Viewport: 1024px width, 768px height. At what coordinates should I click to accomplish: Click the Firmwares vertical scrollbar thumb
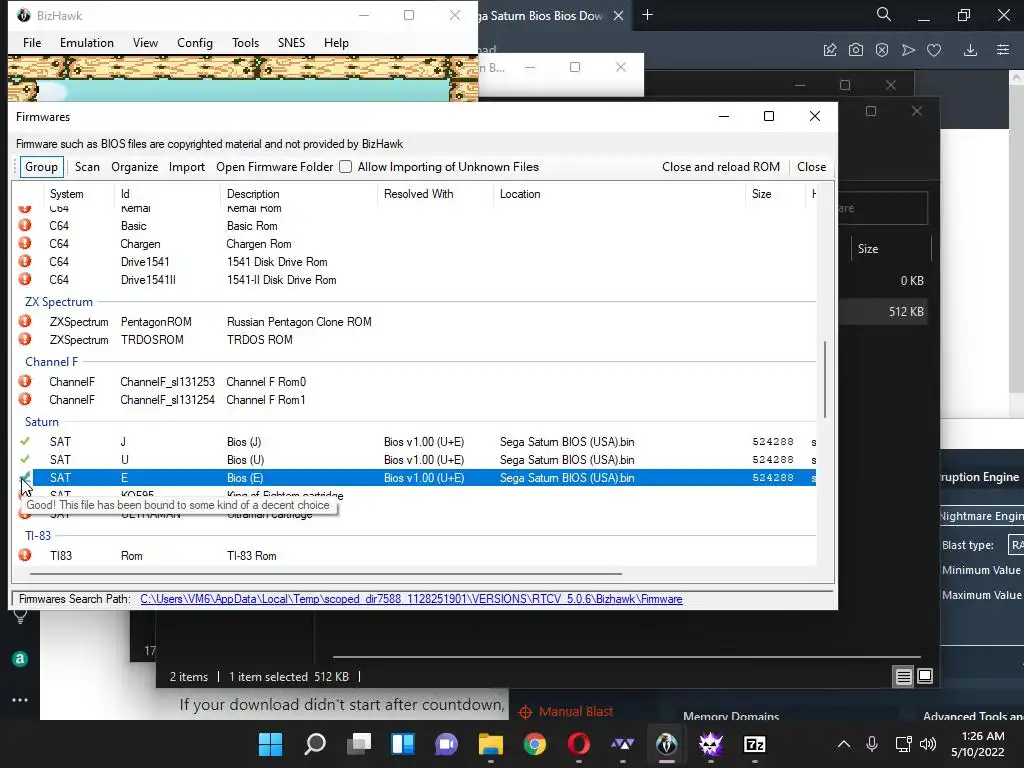click(x=825, y=379)
